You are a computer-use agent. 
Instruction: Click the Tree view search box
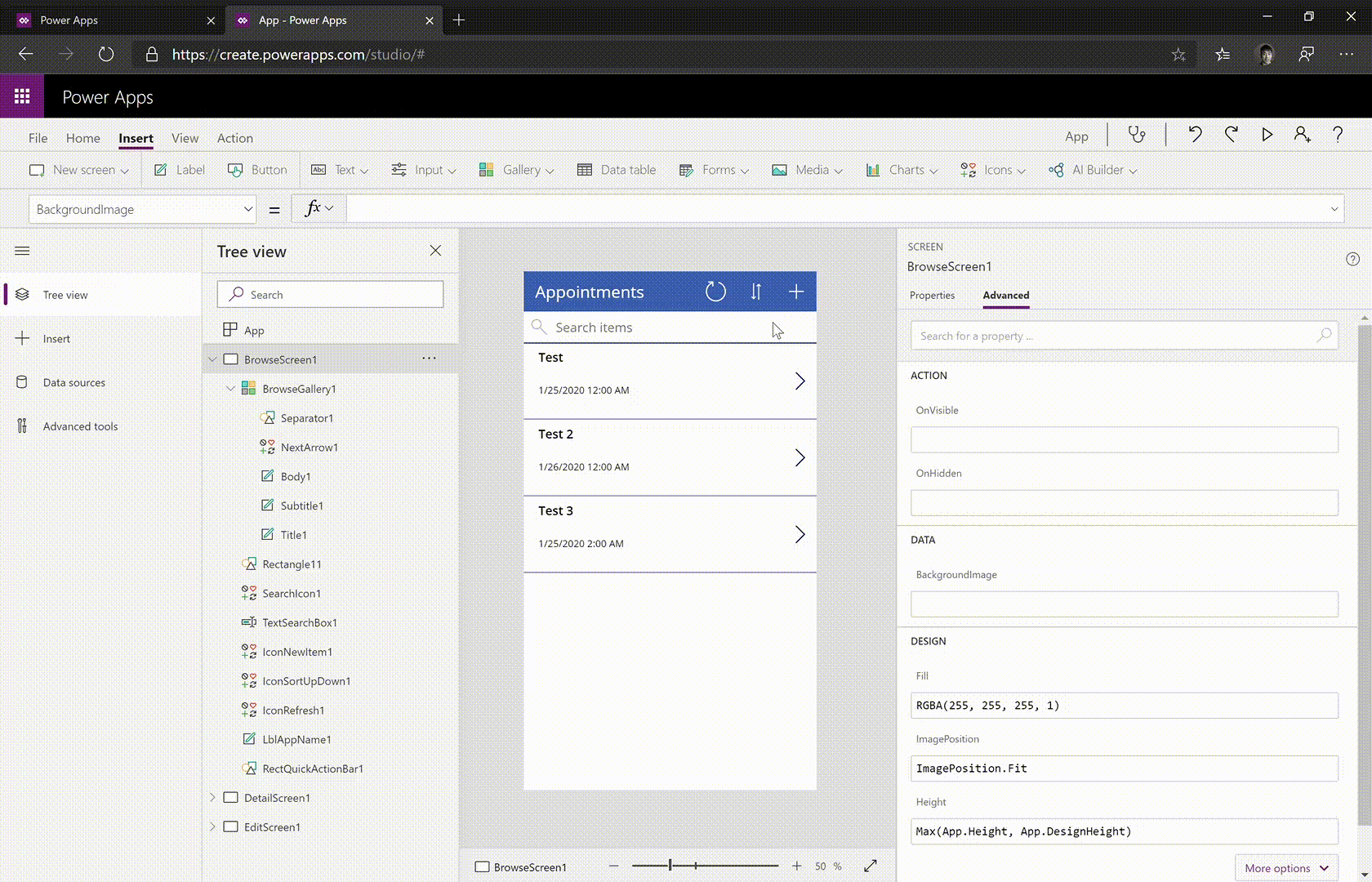[331, 295]
